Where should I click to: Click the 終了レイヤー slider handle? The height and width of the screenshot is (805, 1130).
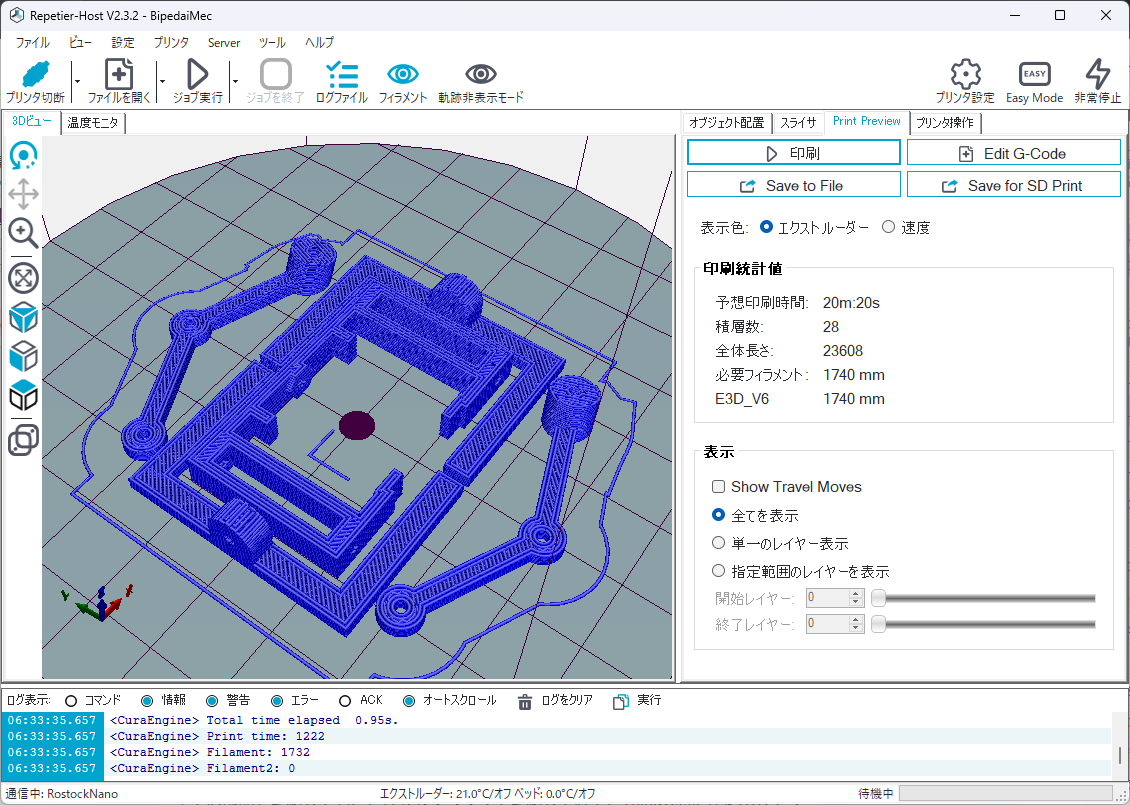pyautogui.click(x=878, y=624)
